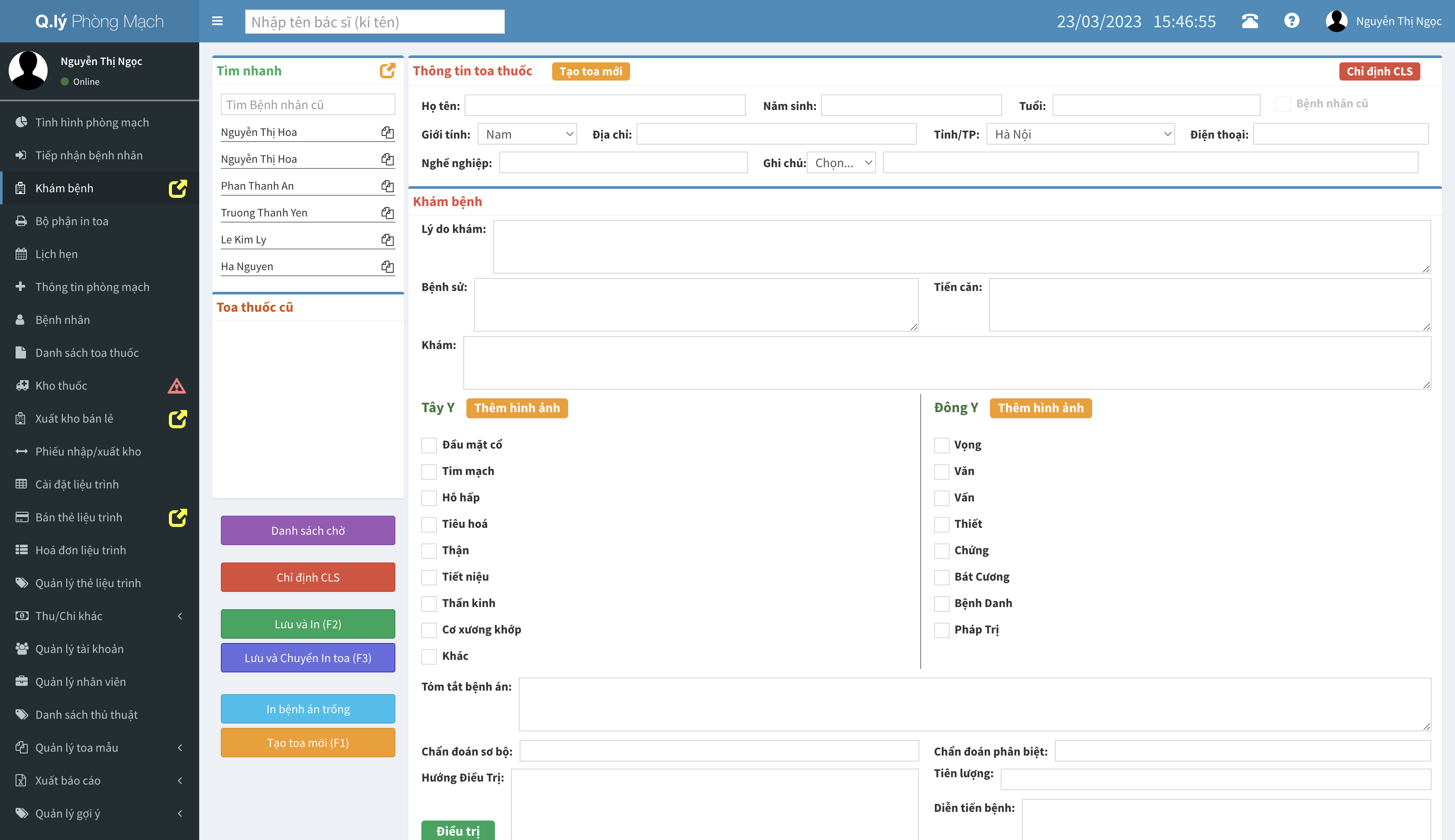1455x840 pixels.
Task: Toggle the hamburger sidebar menu icon
Action: [x=217, y=21]
